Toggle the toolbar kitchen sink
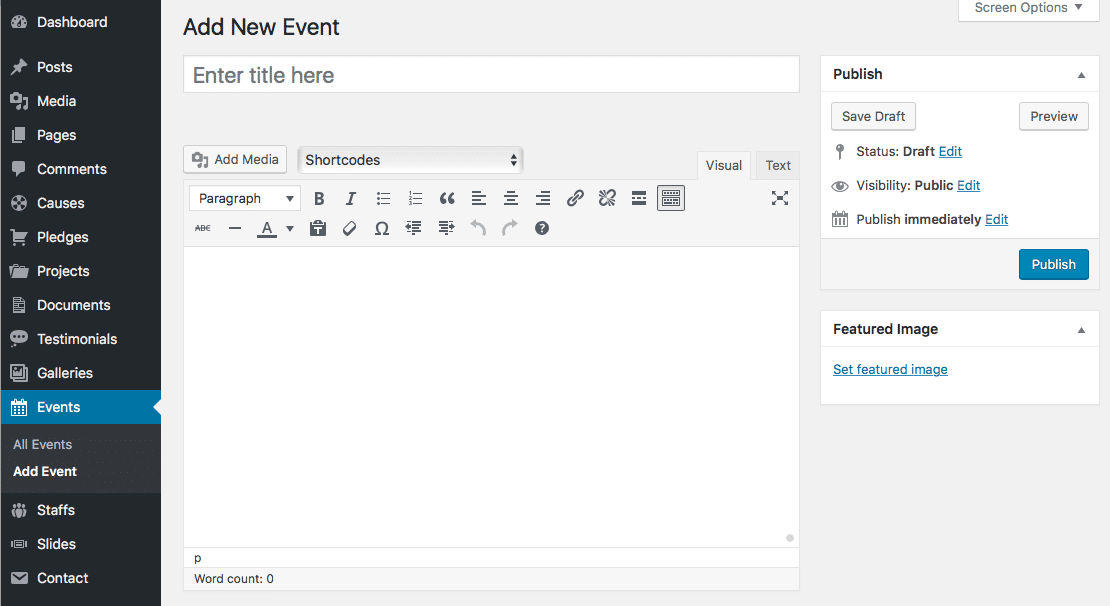This screenshot has height=606, width=1110. click(670, 199)
